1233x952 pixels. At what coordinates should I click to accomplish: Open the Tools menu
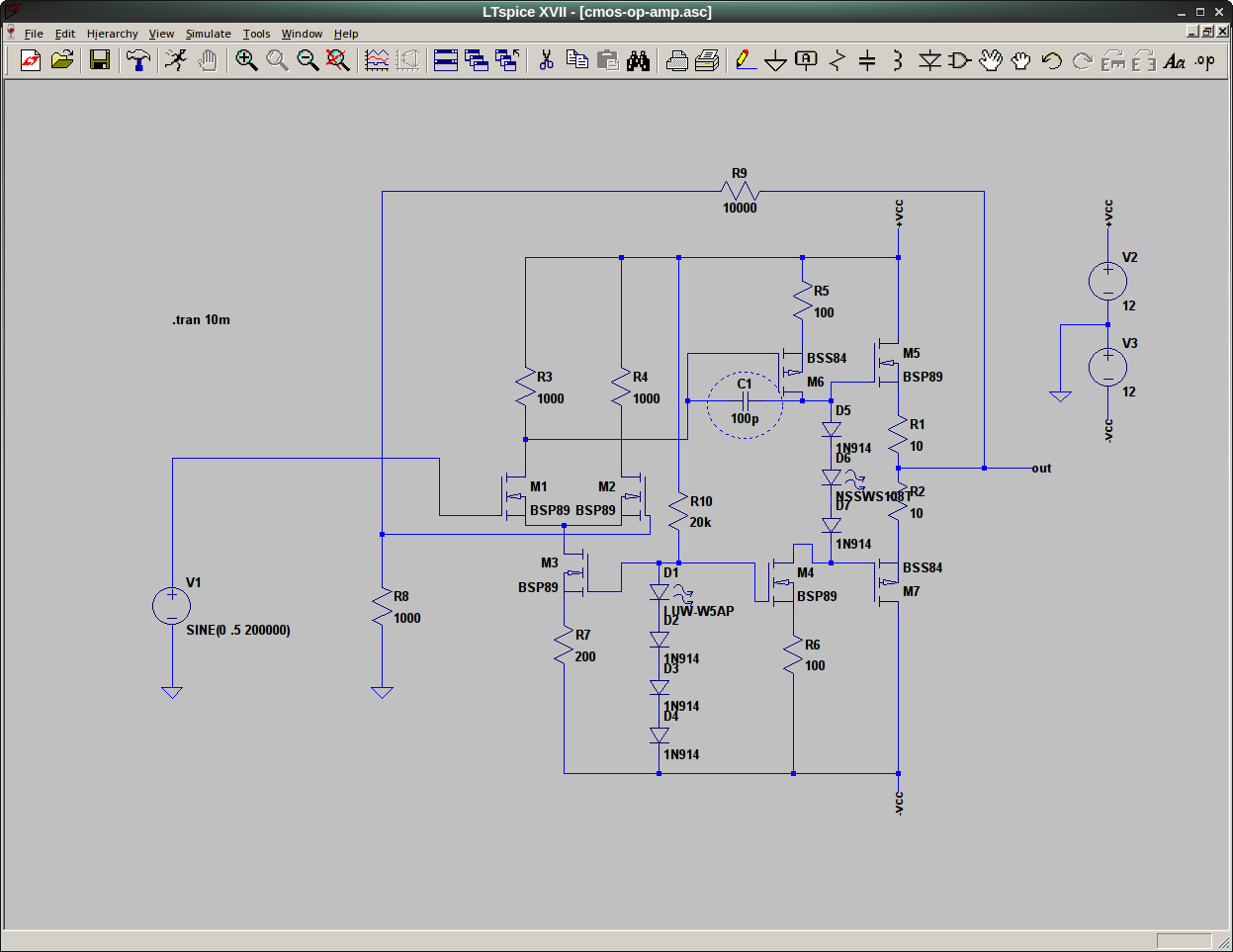[257, 34]
